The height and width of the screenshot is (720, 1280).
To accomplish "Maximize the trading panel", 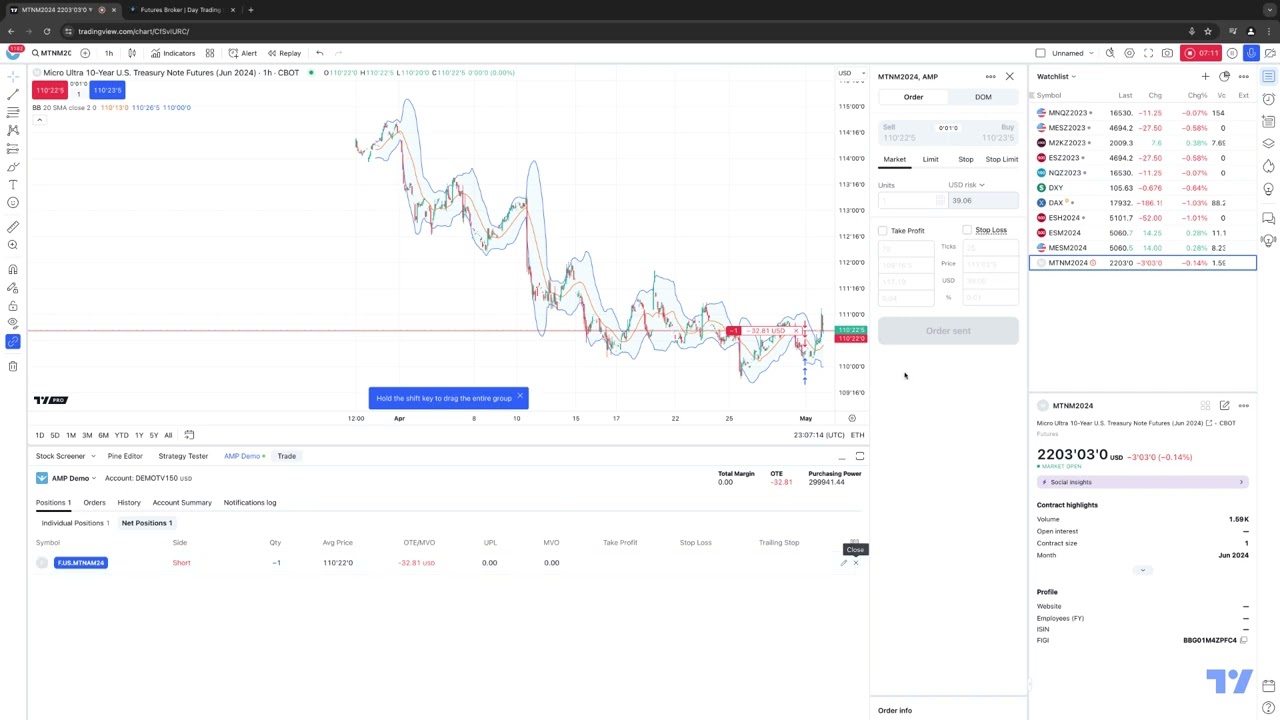I will coord(859,456).
